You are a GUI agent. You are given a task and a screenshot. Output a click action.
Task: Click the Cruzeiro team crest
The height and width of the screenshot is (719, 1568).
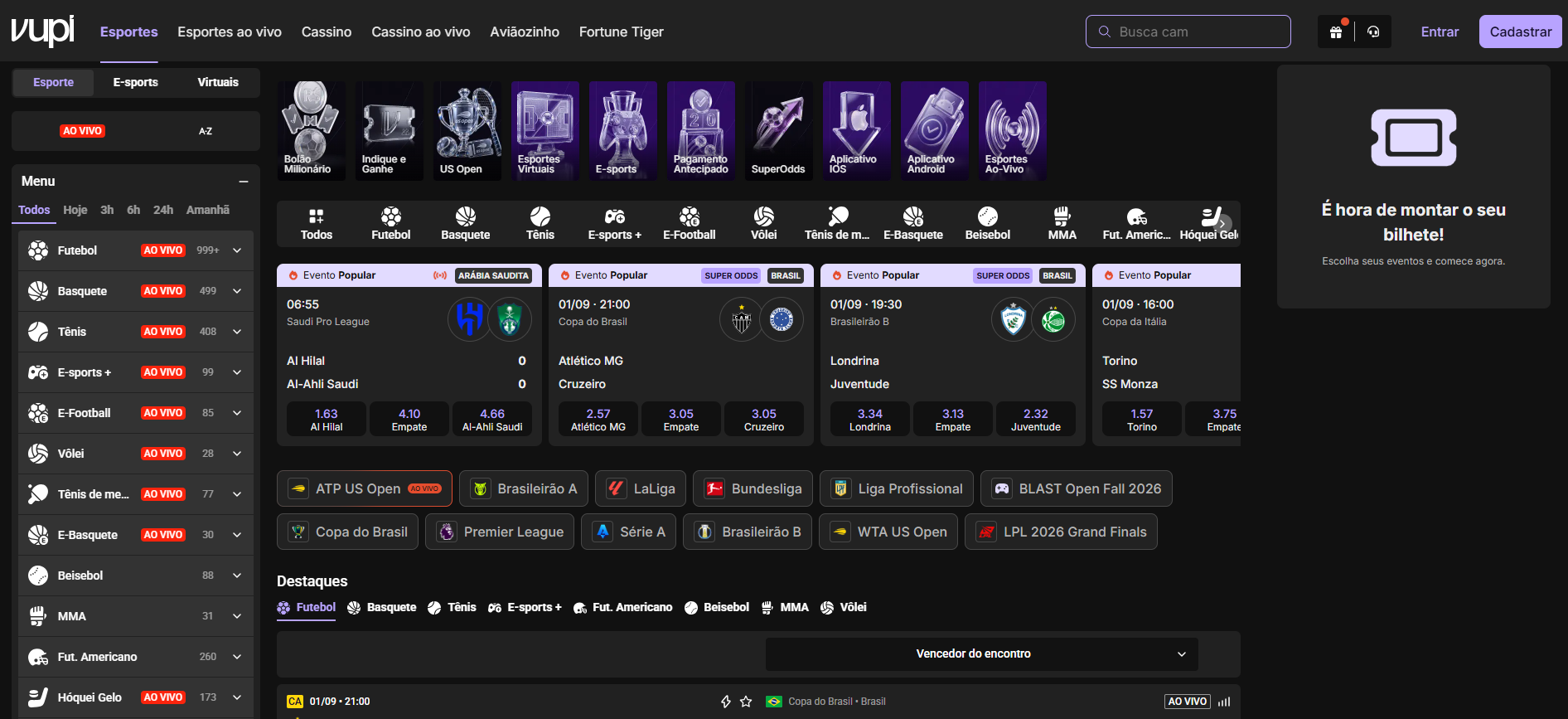782,318
